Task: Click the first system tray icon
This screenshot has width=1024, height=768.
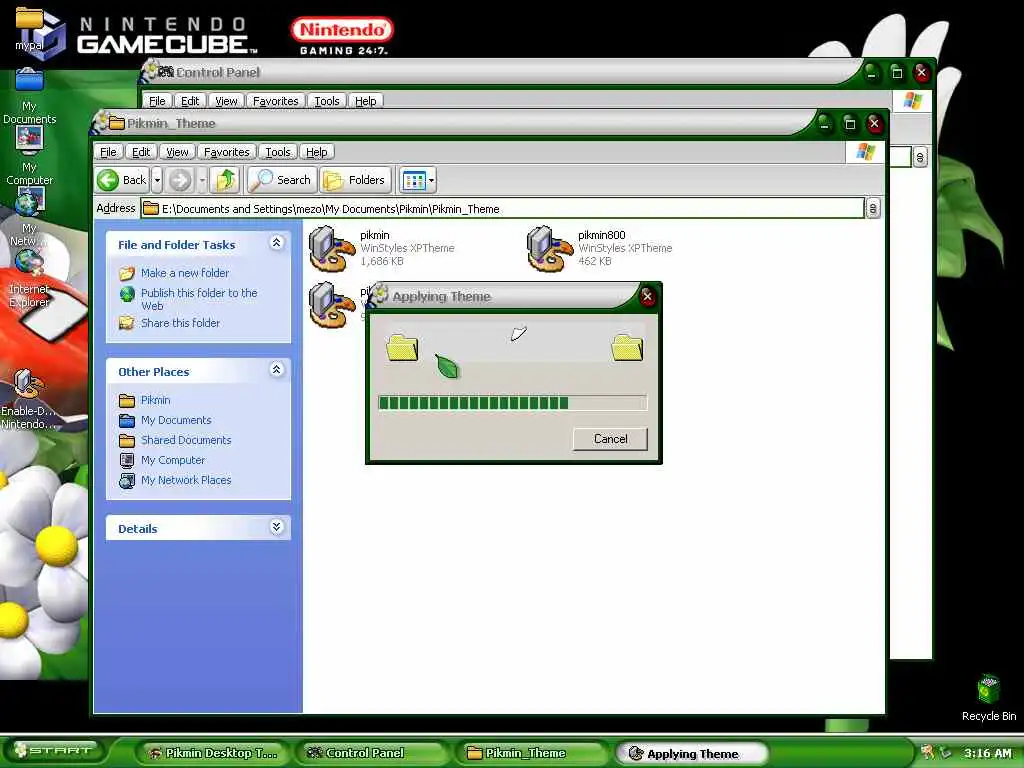Action: pos(927,752)
